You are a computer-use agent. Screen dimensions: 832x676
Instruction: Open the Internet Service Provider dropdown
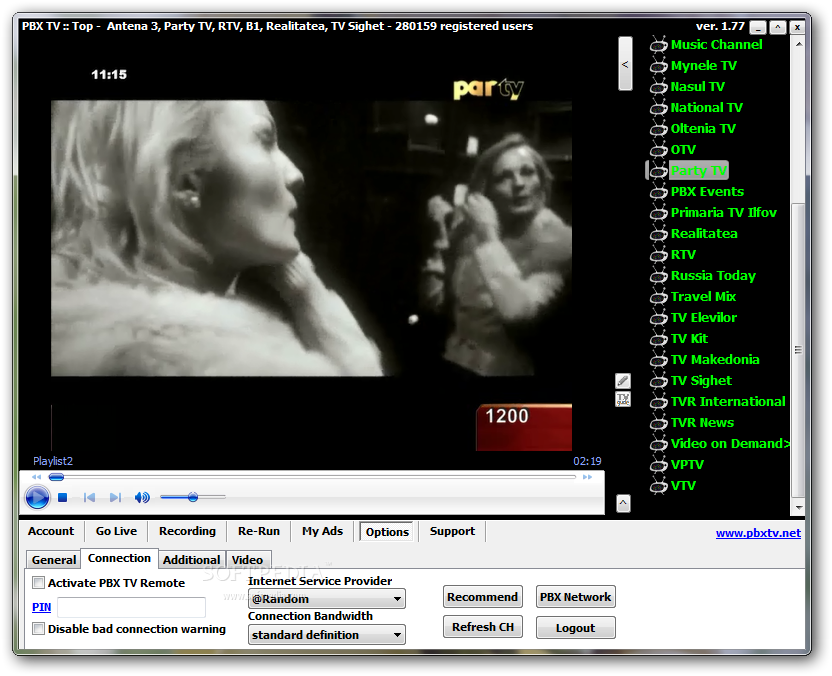click(326, 599)
